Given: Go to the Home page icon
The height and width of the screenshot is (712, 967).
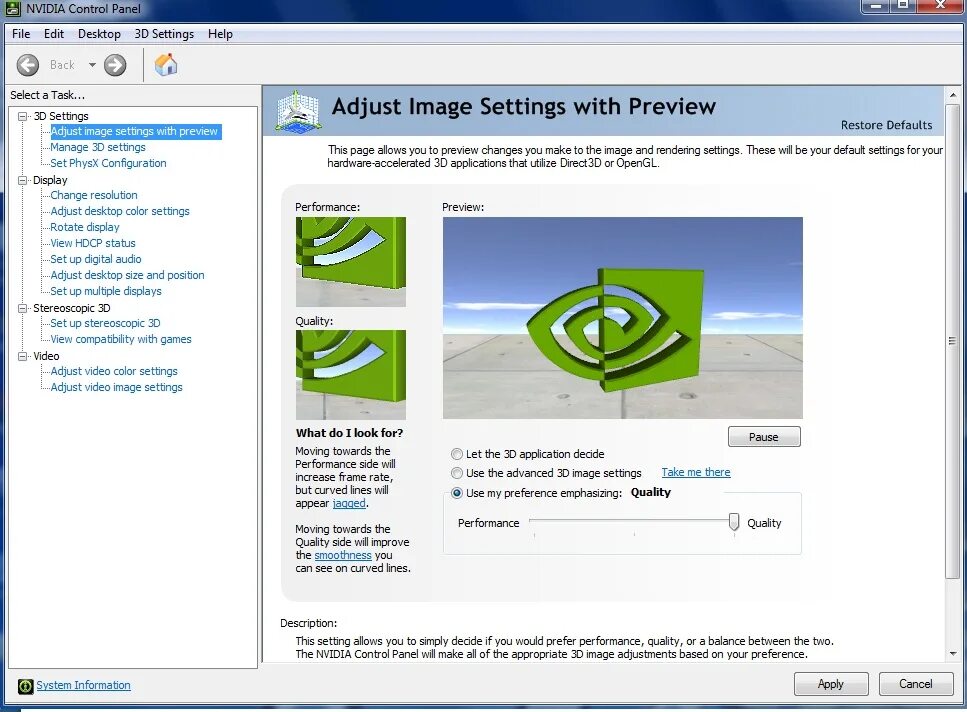Looking at the screenshot, I should pos(166,64).
